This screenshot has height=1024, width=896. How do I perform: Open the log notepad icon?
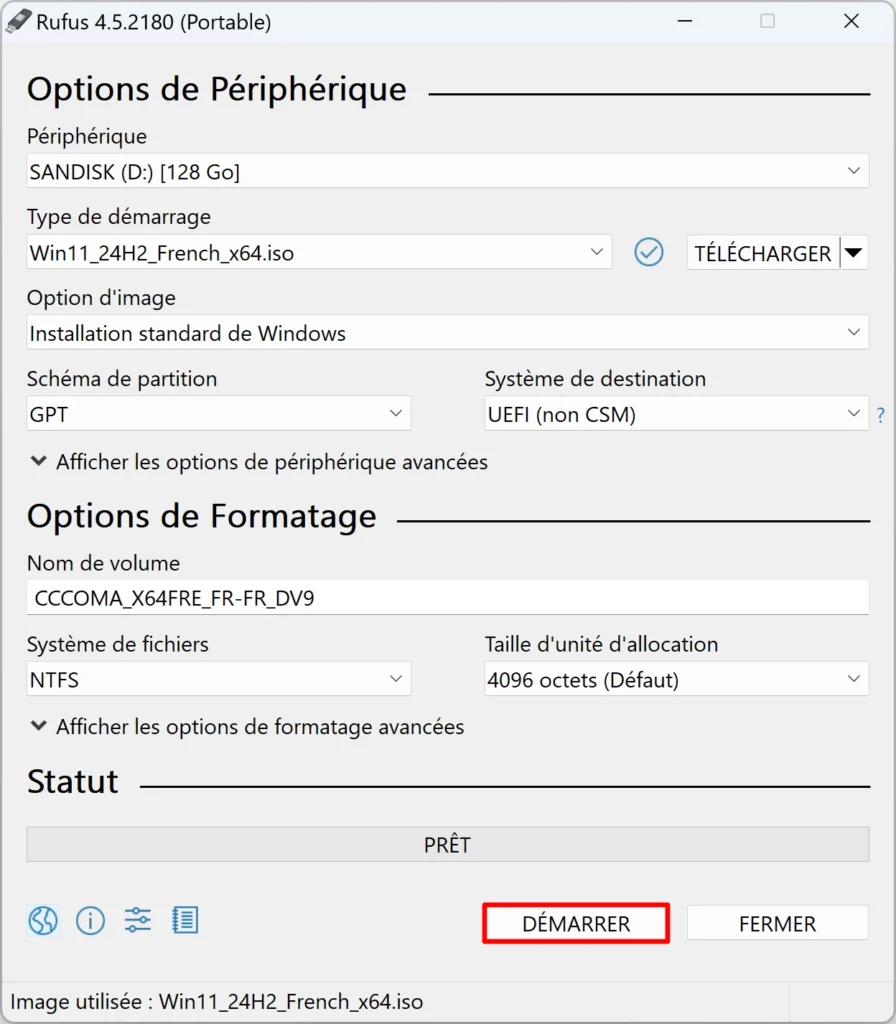coord(185,920)
